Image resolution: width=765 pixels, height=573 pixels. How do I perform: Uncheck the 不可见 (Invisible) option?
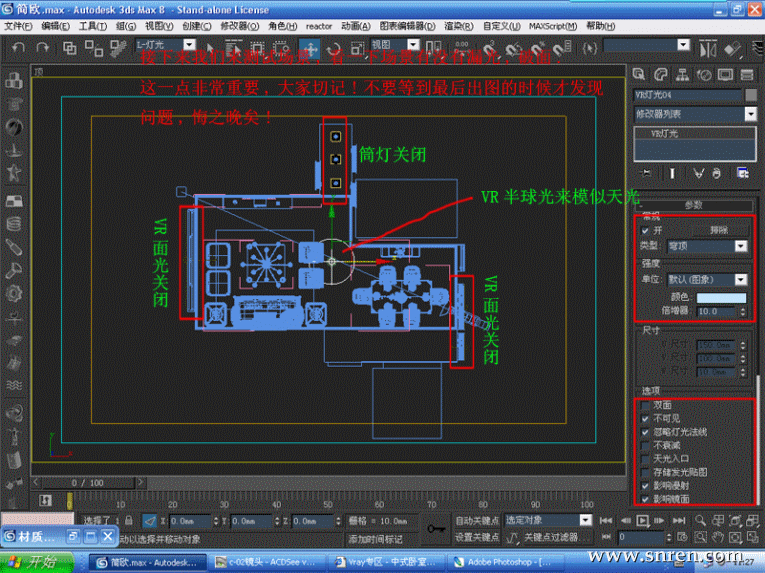coord(645,418)
